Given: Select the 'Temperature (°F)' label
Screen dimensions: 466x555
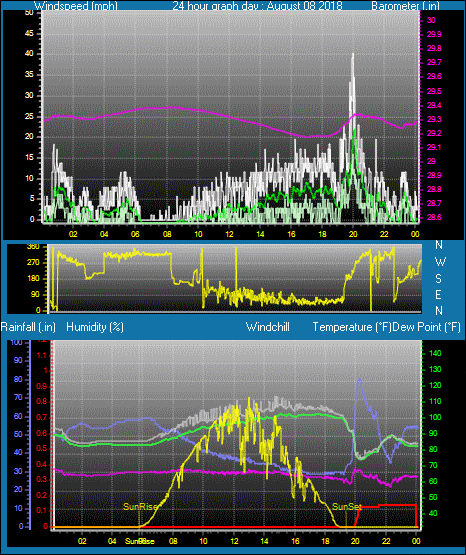Looking at the screenshot, I should (x=352, y=327).
